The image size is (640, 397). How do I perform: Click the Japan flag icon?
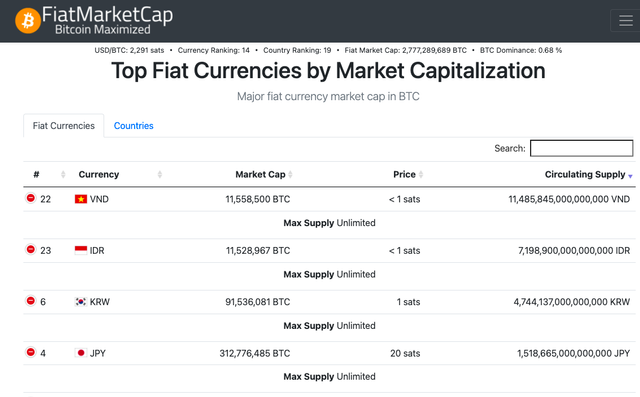pyautogui.click(x=81, y=353)
